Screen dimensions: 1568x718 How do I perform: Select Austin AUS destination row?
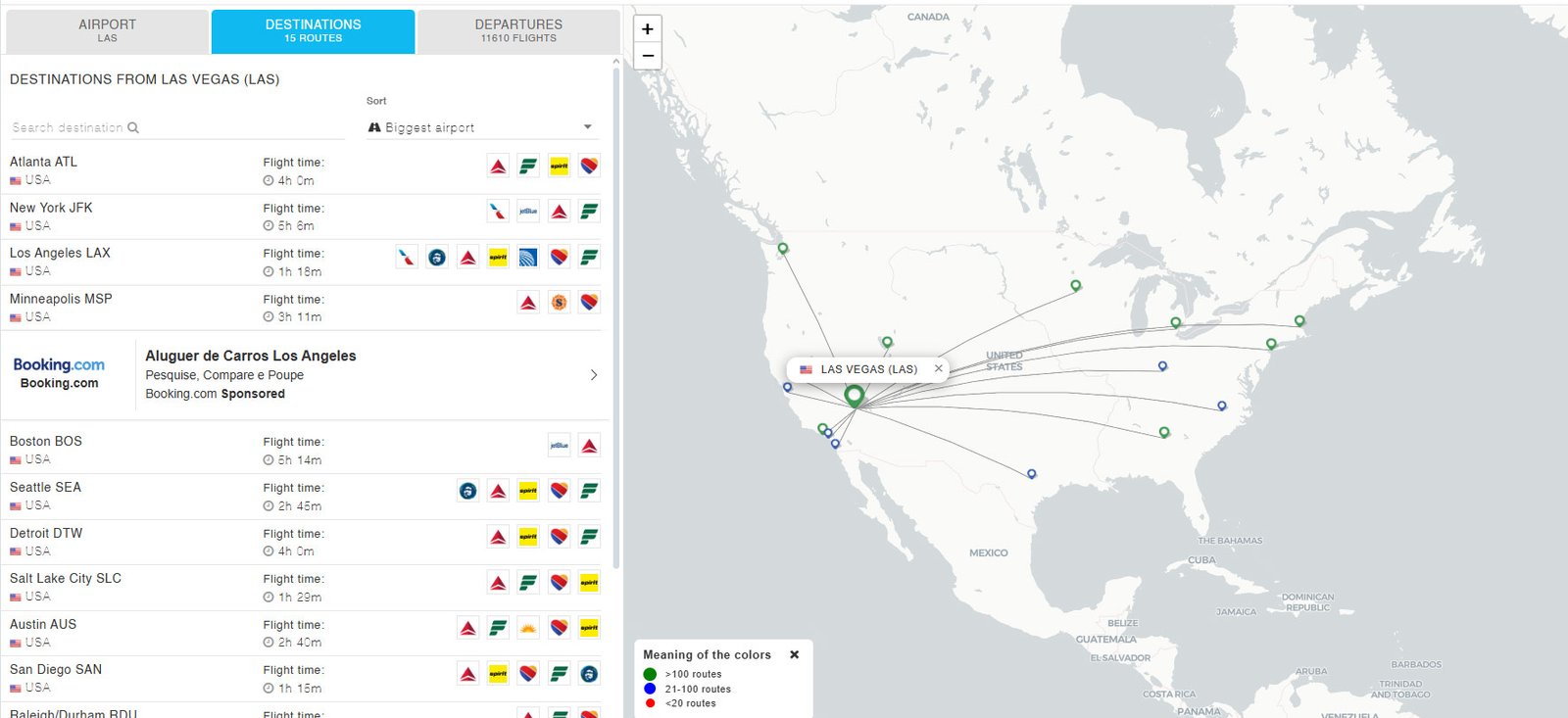(305, 633)
